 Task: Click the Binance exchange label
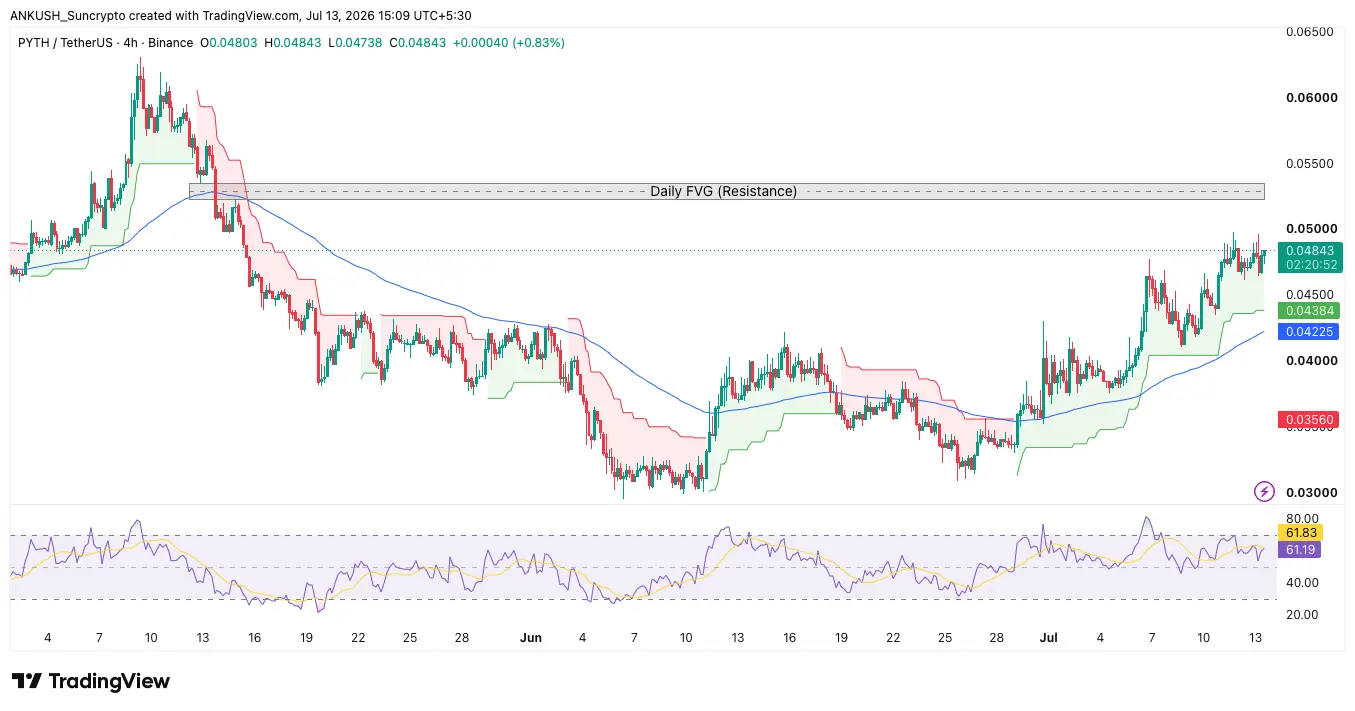click(x=174, y=43)
